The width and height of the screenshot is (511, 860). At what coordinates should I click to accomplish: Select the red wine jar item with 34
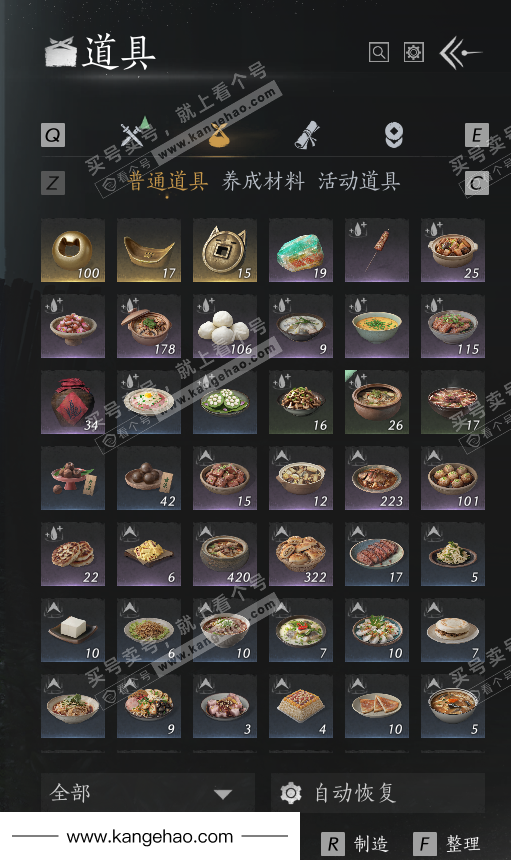tap(73, 402)
